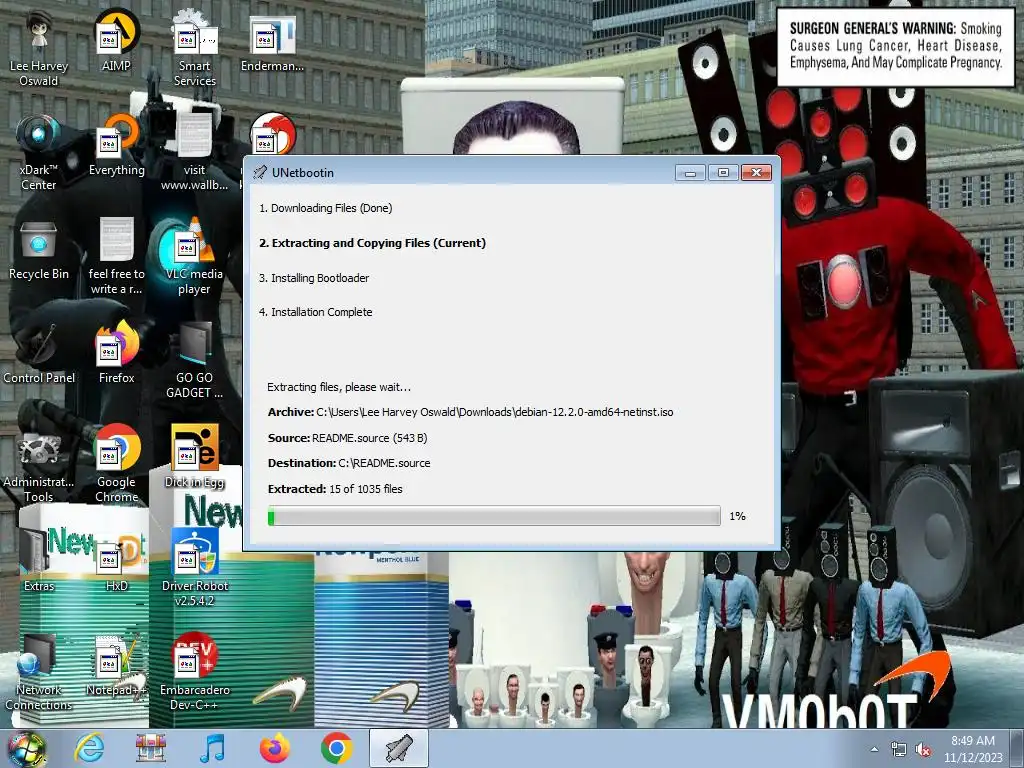Open the pinned bookshelf taskbar icon
This screenshot has width=1024, height=768.
point(151,748)
